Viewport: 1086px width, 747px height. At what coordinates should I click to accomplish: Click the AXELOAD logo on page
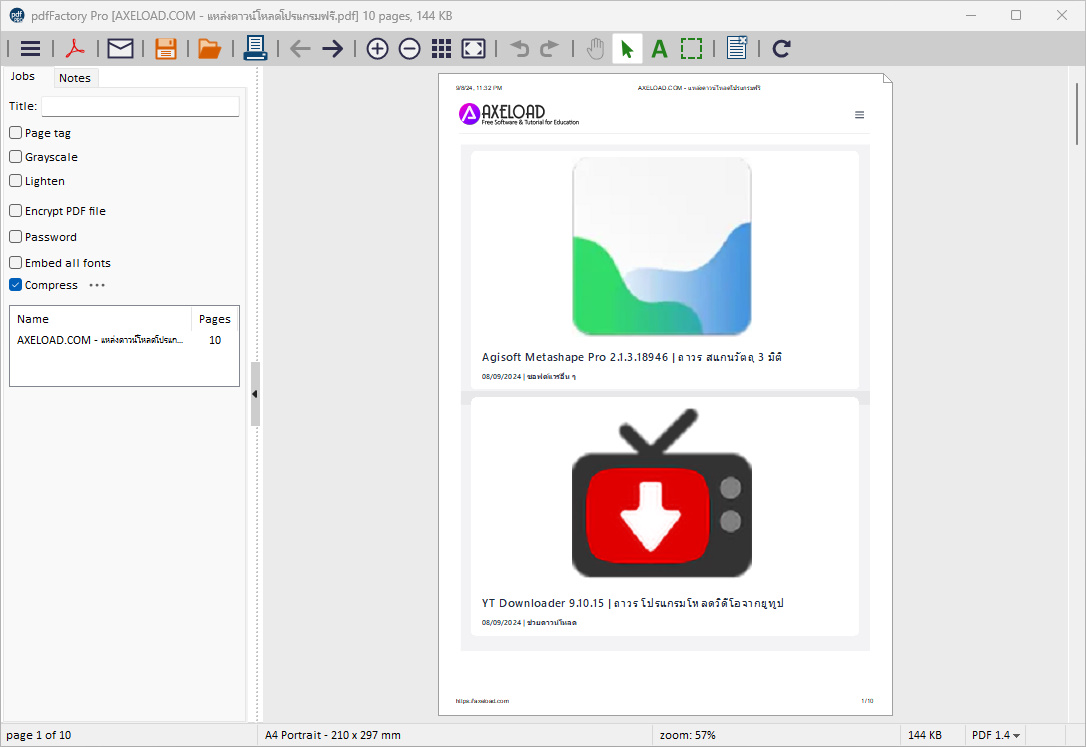[x=518, y=114]
